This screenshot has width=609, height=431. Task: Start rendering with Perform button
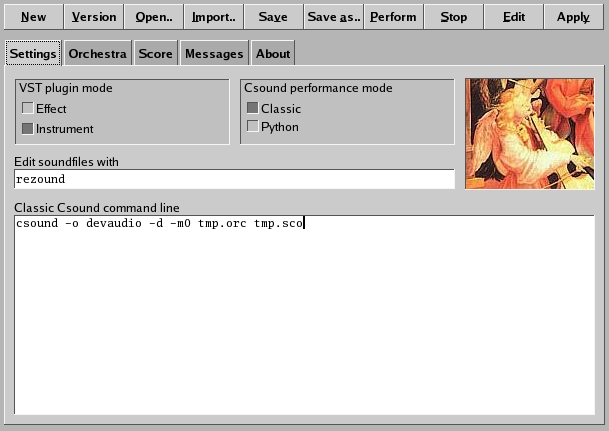[x=393, y=17]
